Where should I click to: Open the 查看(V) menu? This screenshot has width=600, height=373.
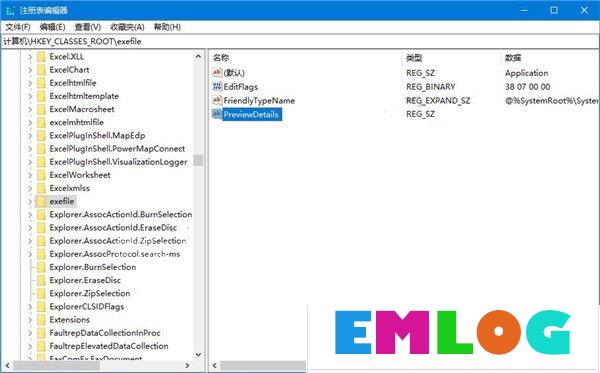88,27
